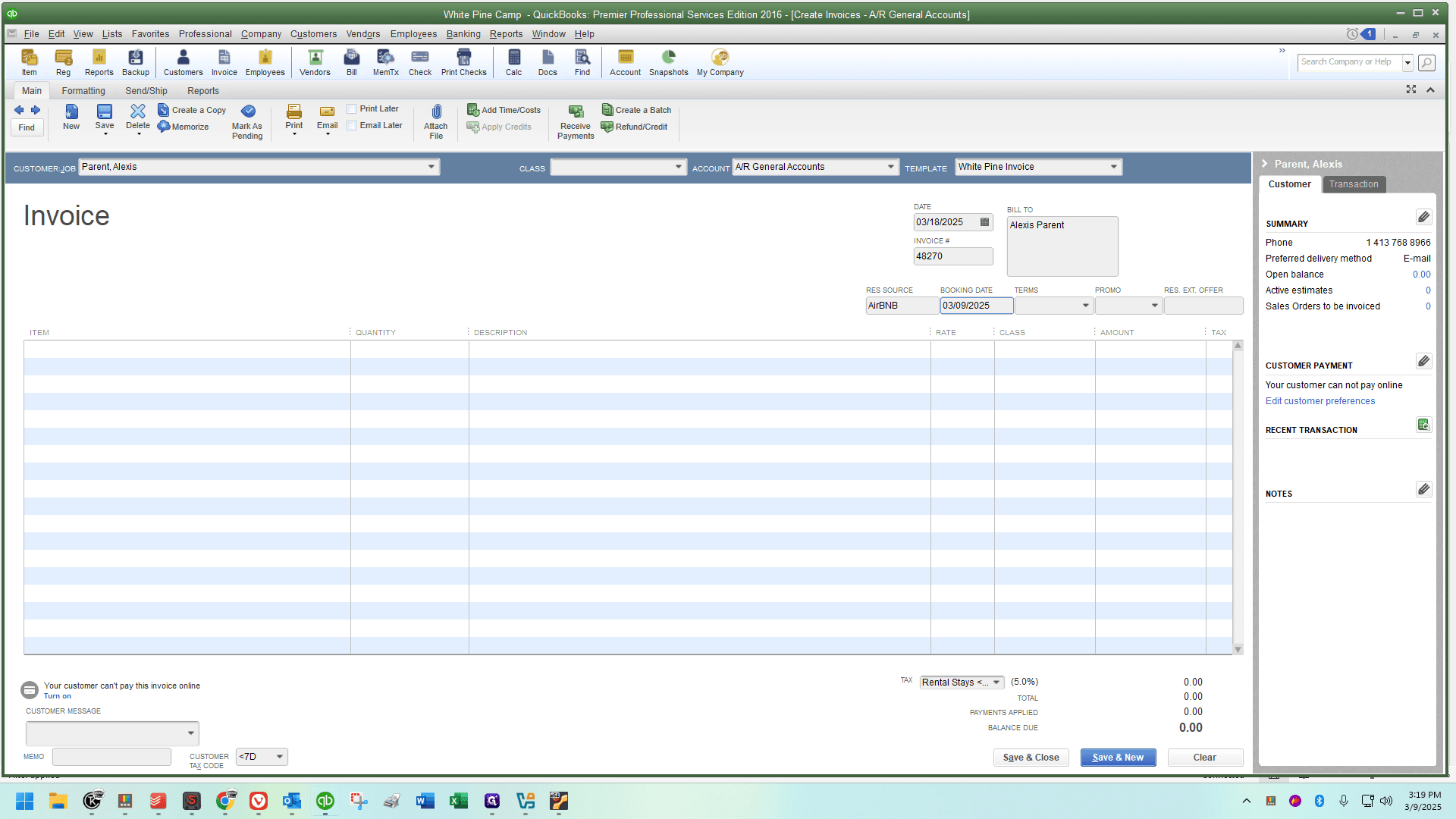Click Save & New button
The image size is (1456, 819).
click(1118, 758)
